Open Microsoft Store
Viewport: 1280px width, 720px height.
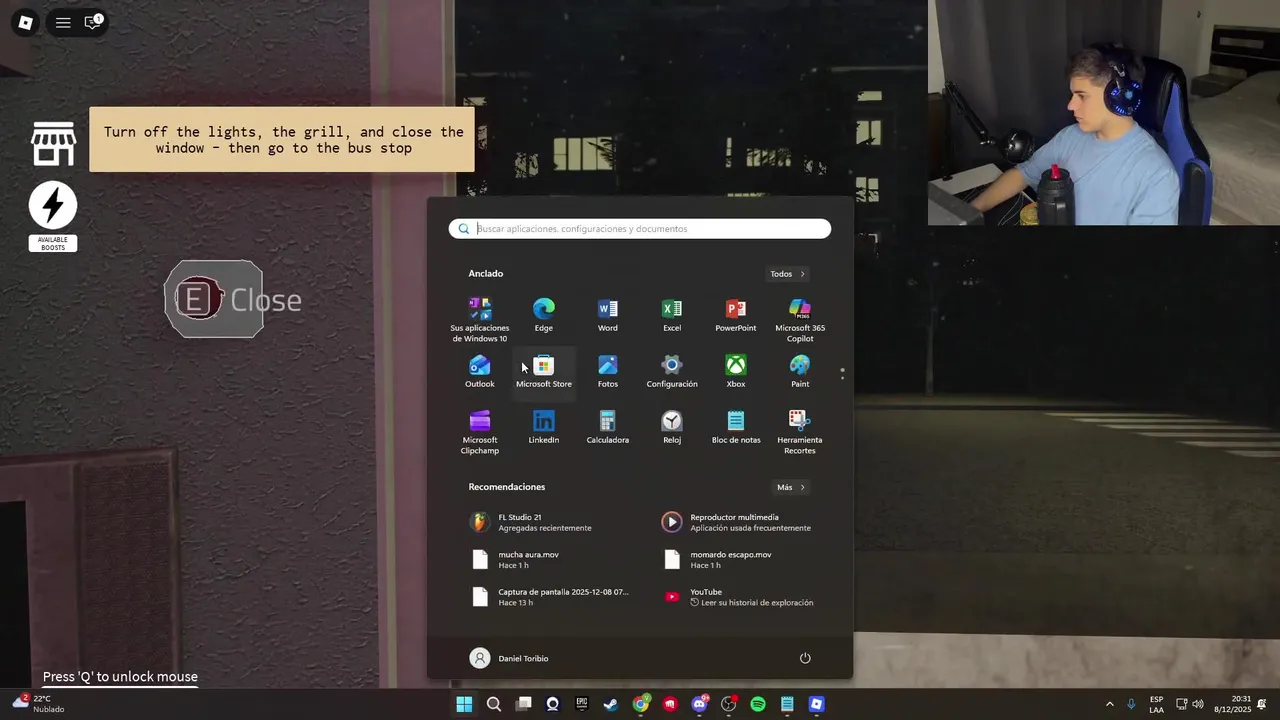(x=544, y=372)
